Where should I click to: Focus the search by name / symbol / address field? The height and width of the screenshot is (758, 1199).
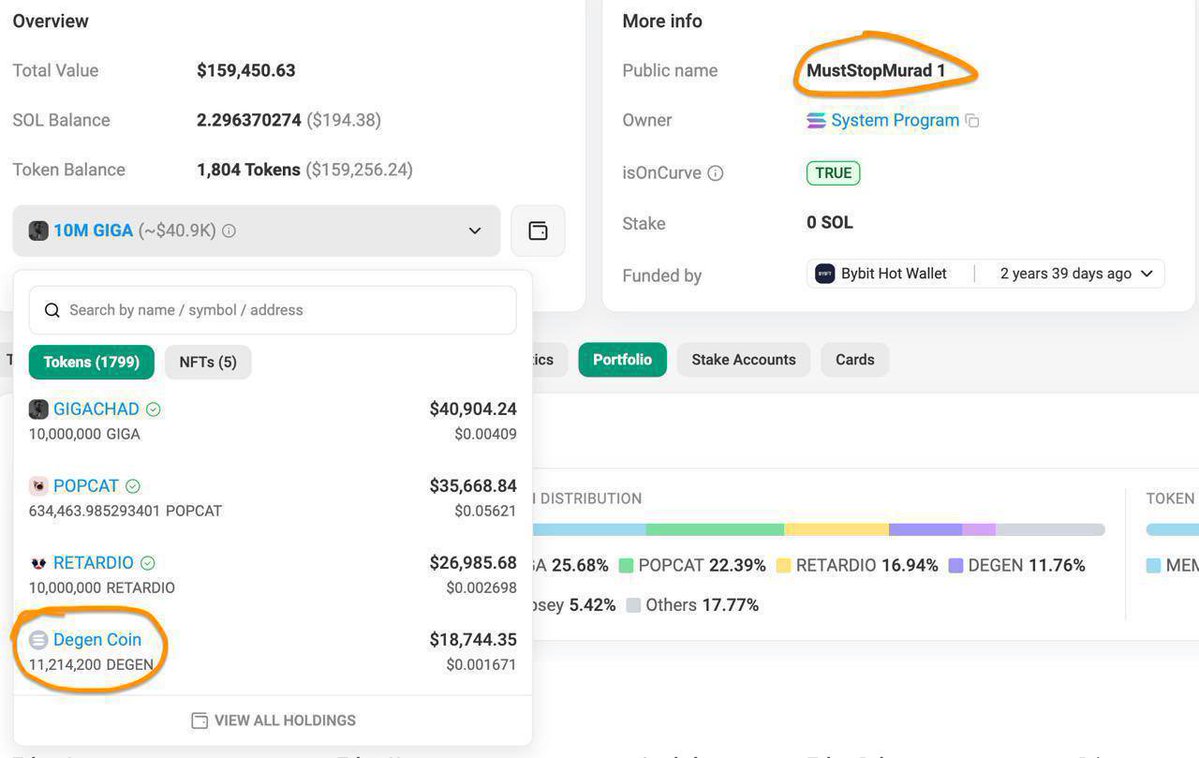tap(273, 310)
